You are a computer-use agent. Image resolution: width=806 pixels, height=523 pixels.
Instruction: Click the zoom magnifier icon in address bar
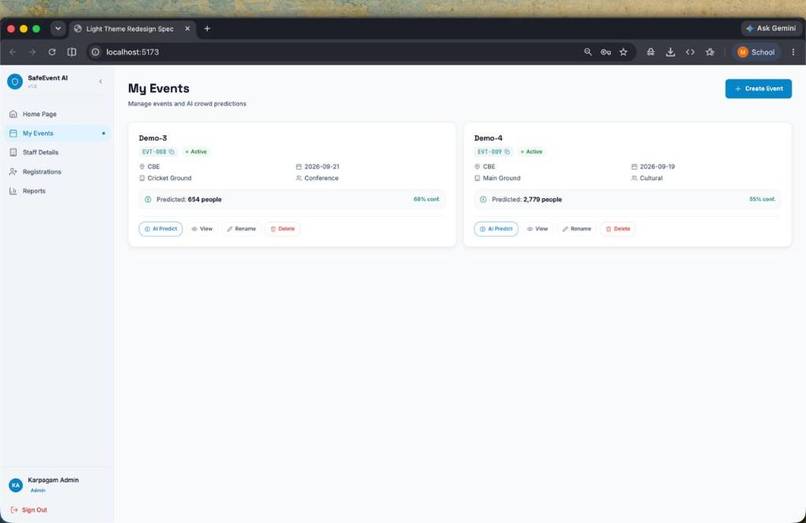tap(588, 52)
